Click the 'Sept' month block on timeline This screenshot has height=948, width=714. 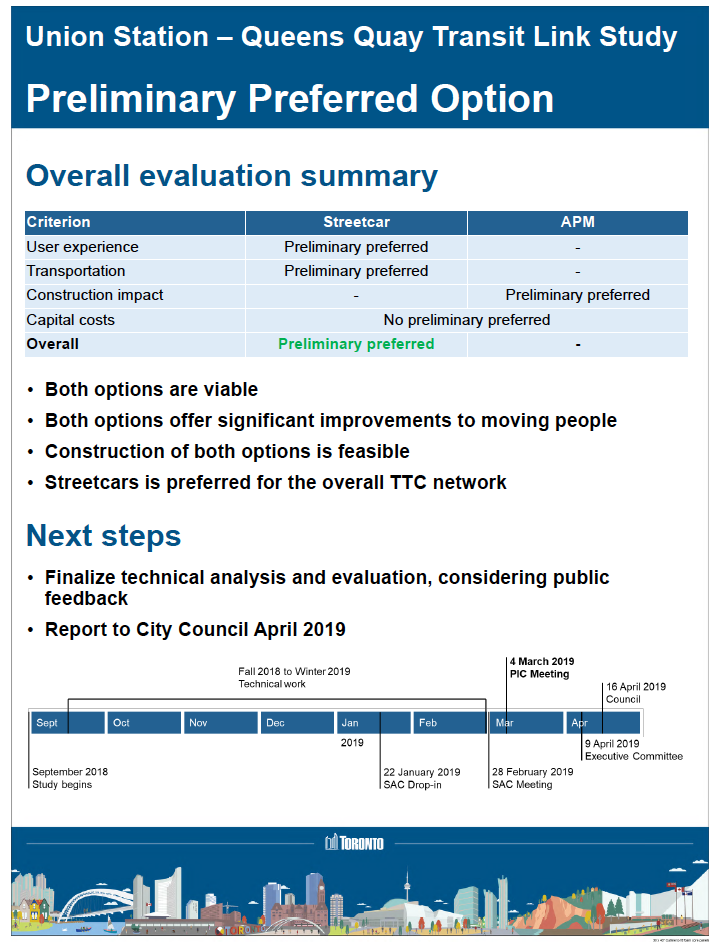[x=68, y=722]
